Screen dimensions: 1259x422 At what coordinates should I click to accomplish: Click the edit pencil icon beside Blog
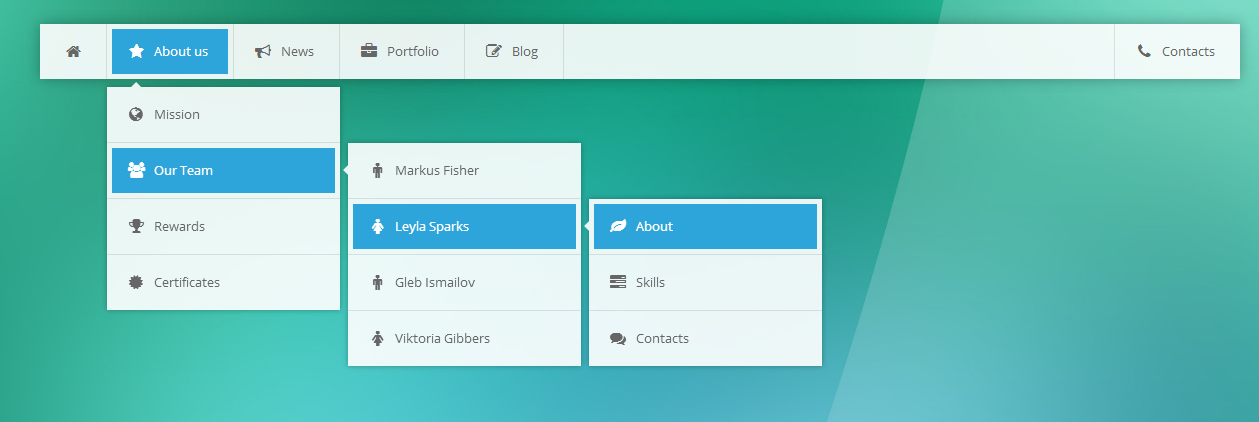coord(494,51)
